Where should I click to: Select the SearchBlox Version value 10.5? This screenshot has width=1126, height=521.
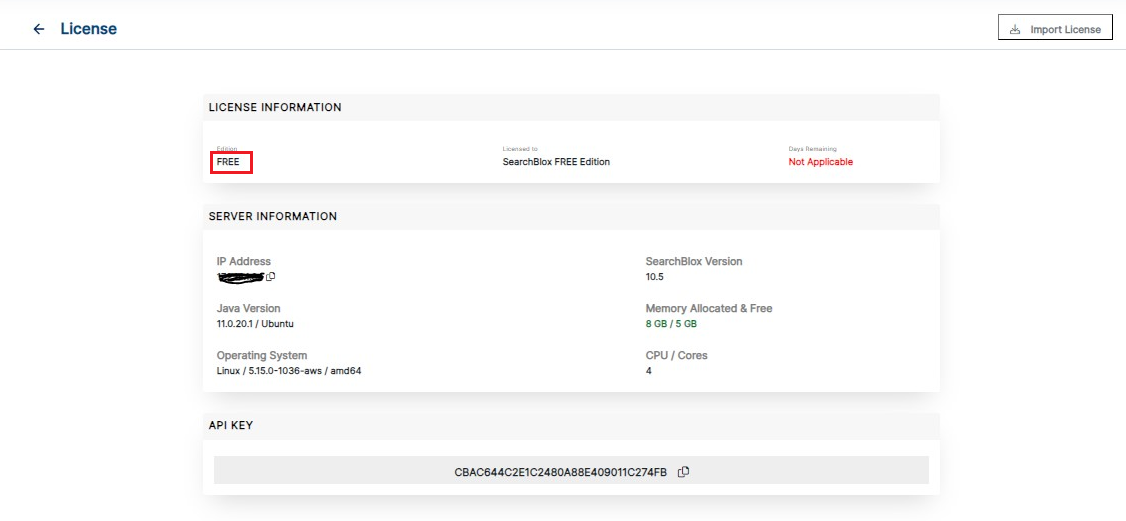coord(654,276)
